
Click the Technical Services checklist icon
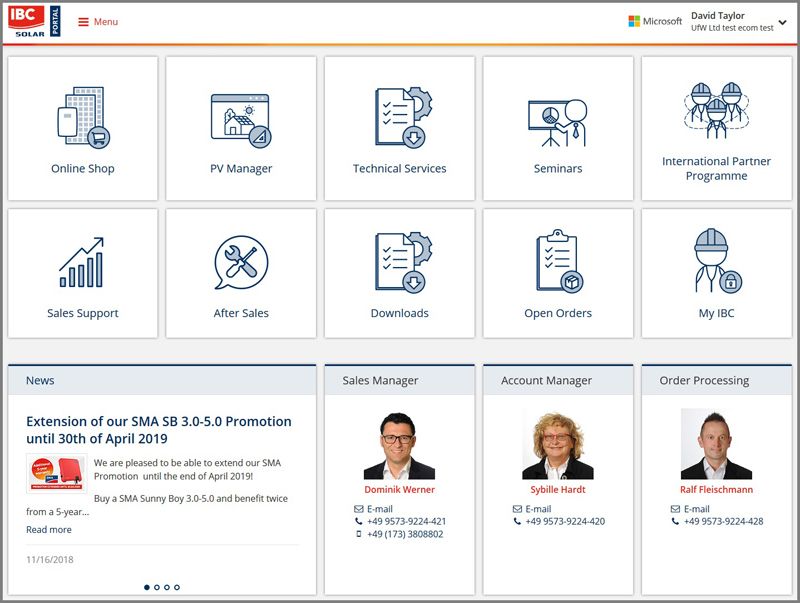pyautogui.click(x=403, y=118)
